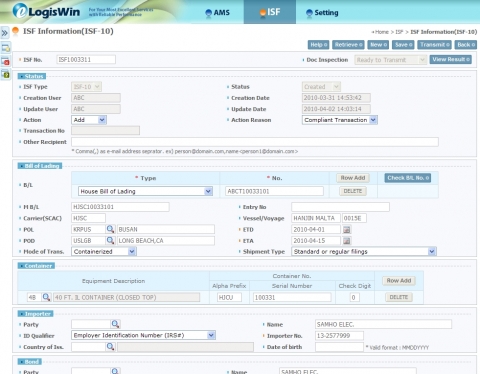Click the green help sidebar icon
The height and width of the screenshot is (374, 480).
(6, 74)
